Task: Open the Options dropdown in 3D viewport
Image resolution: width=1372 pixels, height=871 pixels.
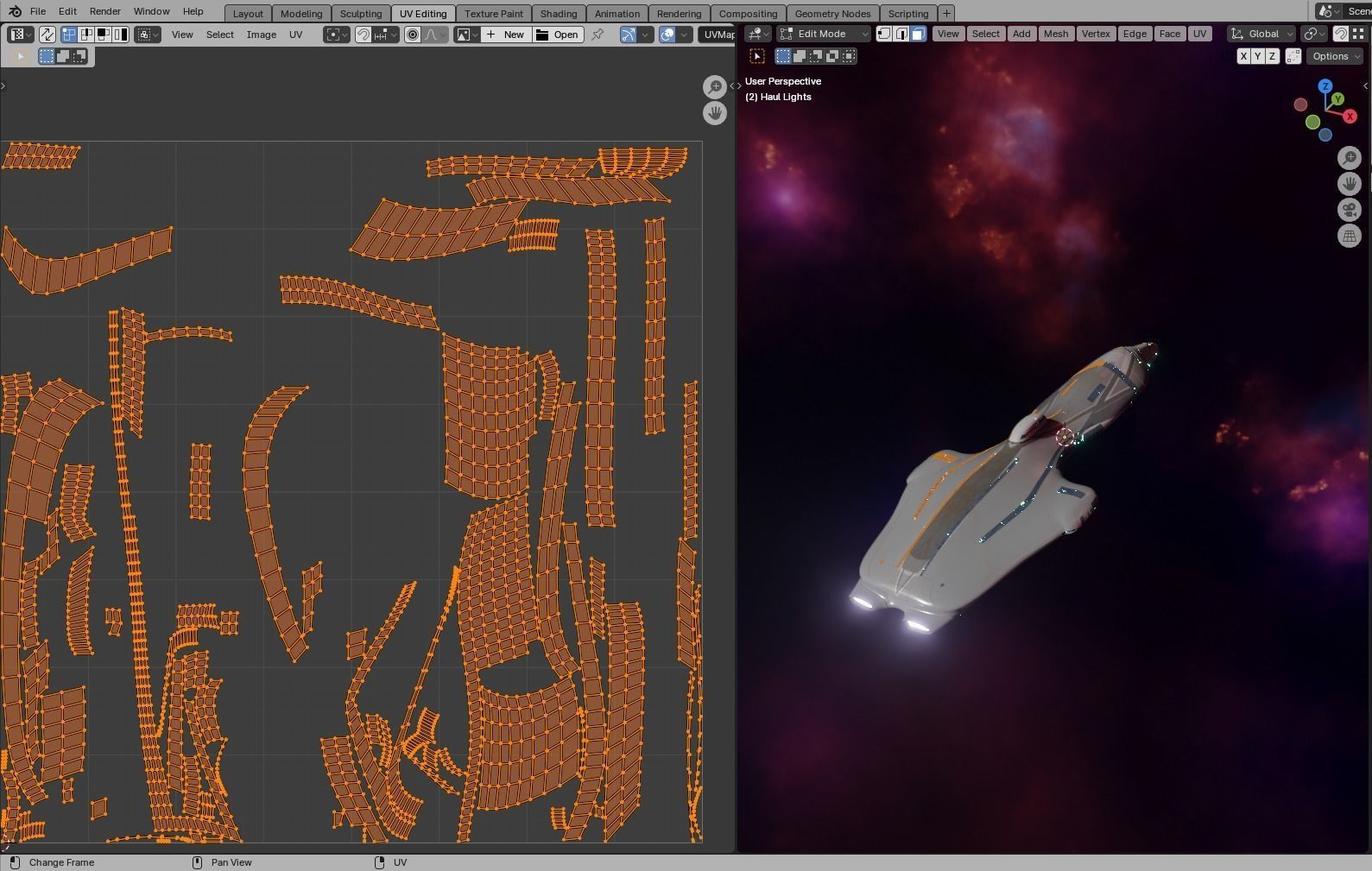Action: tap(1335, 56)
